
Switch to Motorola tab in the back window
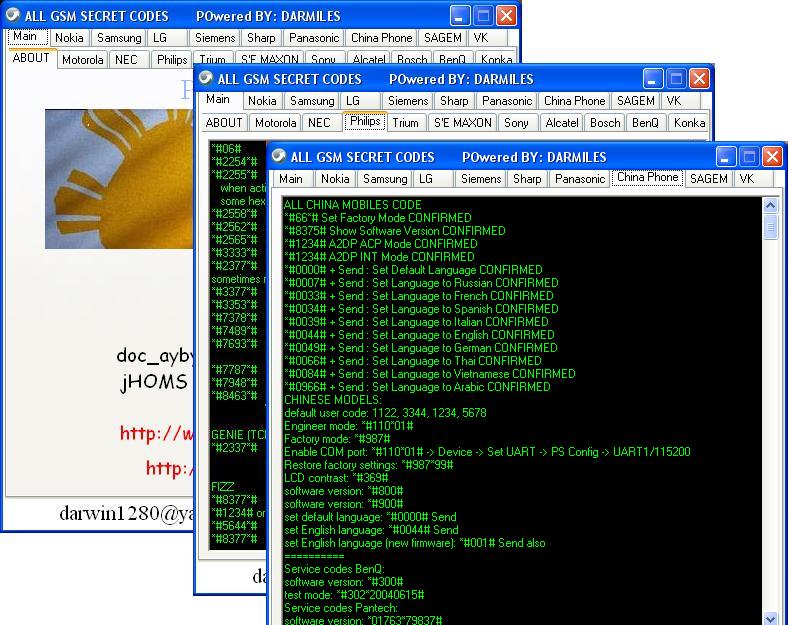(82, 60)
